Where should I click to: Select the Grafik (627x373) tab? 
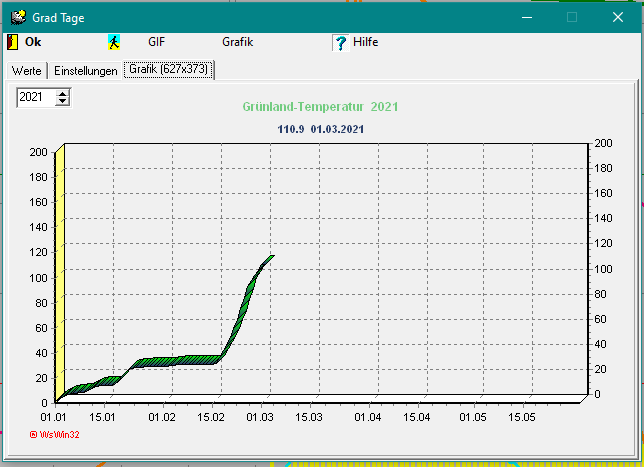click(x=168, y=70)
